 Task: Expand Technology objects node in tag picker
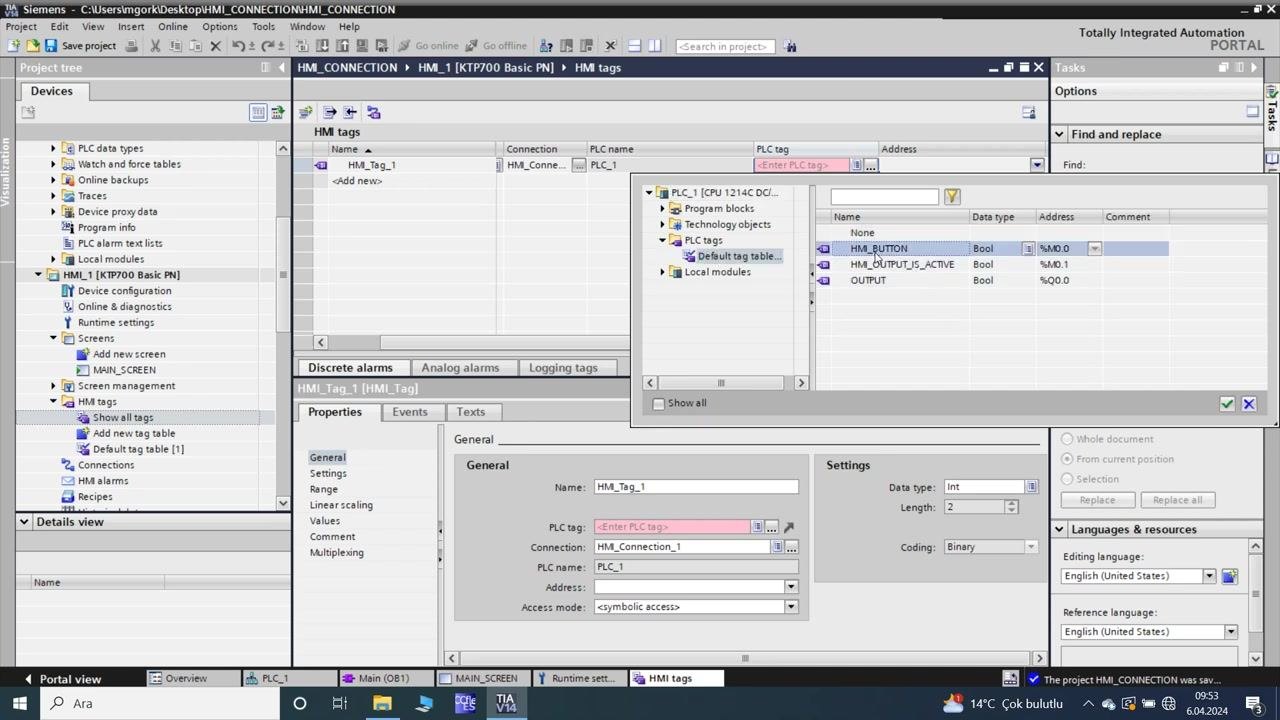pyautogui.click(x=662, y=225)
